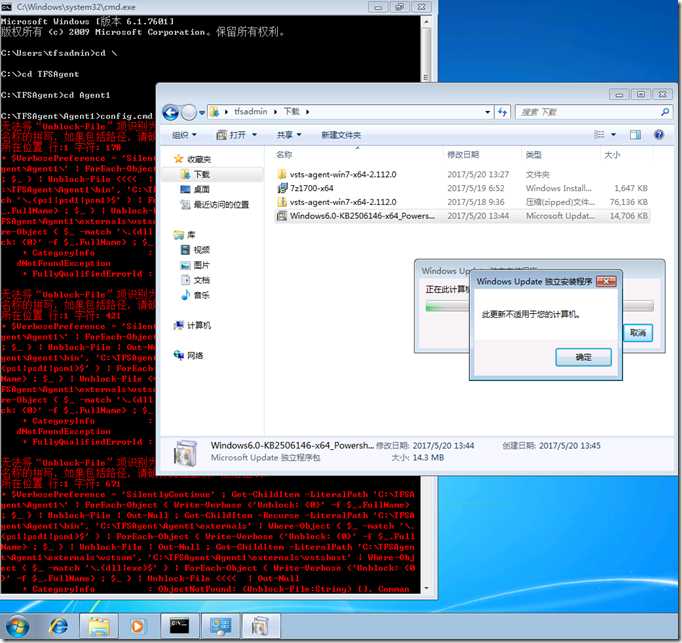This screenshot has height=643, width=682.
Task: Sort by 类型 column header
Action: point(534,154)
